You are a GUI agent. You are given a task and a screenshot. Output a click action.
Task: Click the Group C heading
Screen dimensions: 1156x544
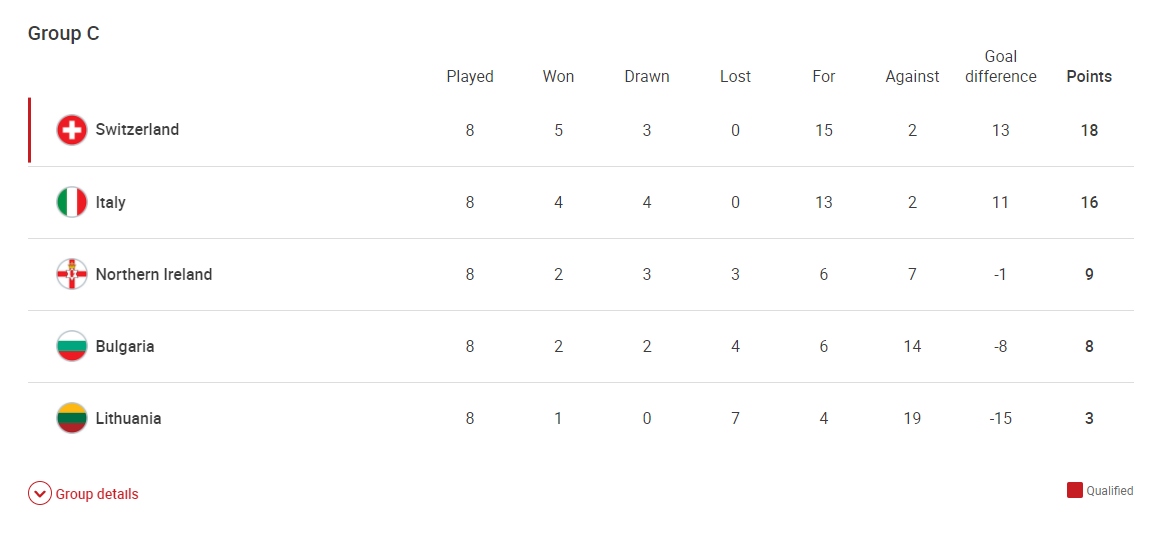point(63,33)
